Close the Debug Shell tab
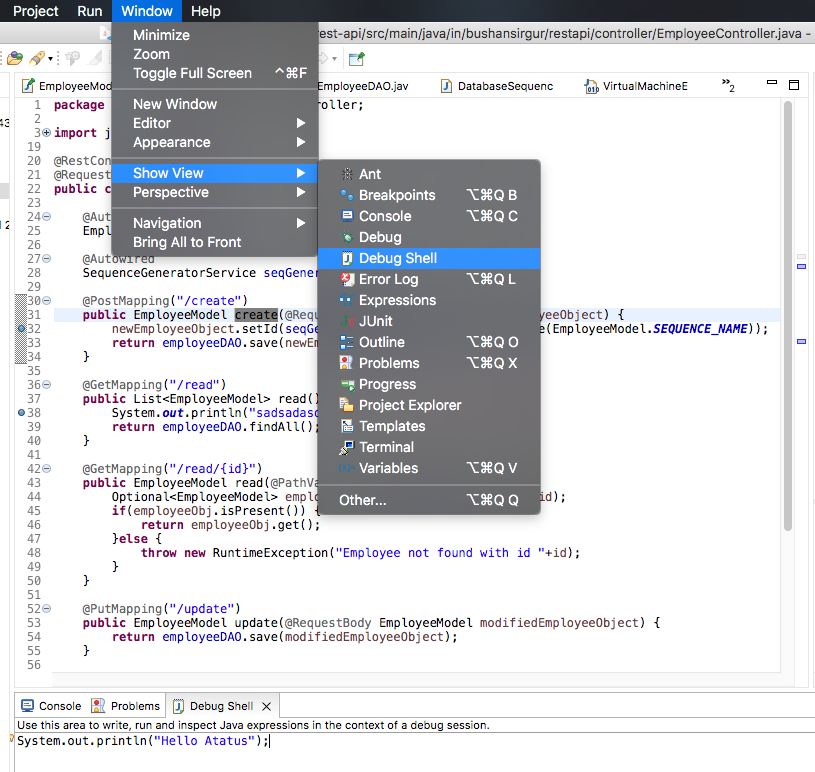This screenshot has height=772, width=815. click(x=265, y=705)
